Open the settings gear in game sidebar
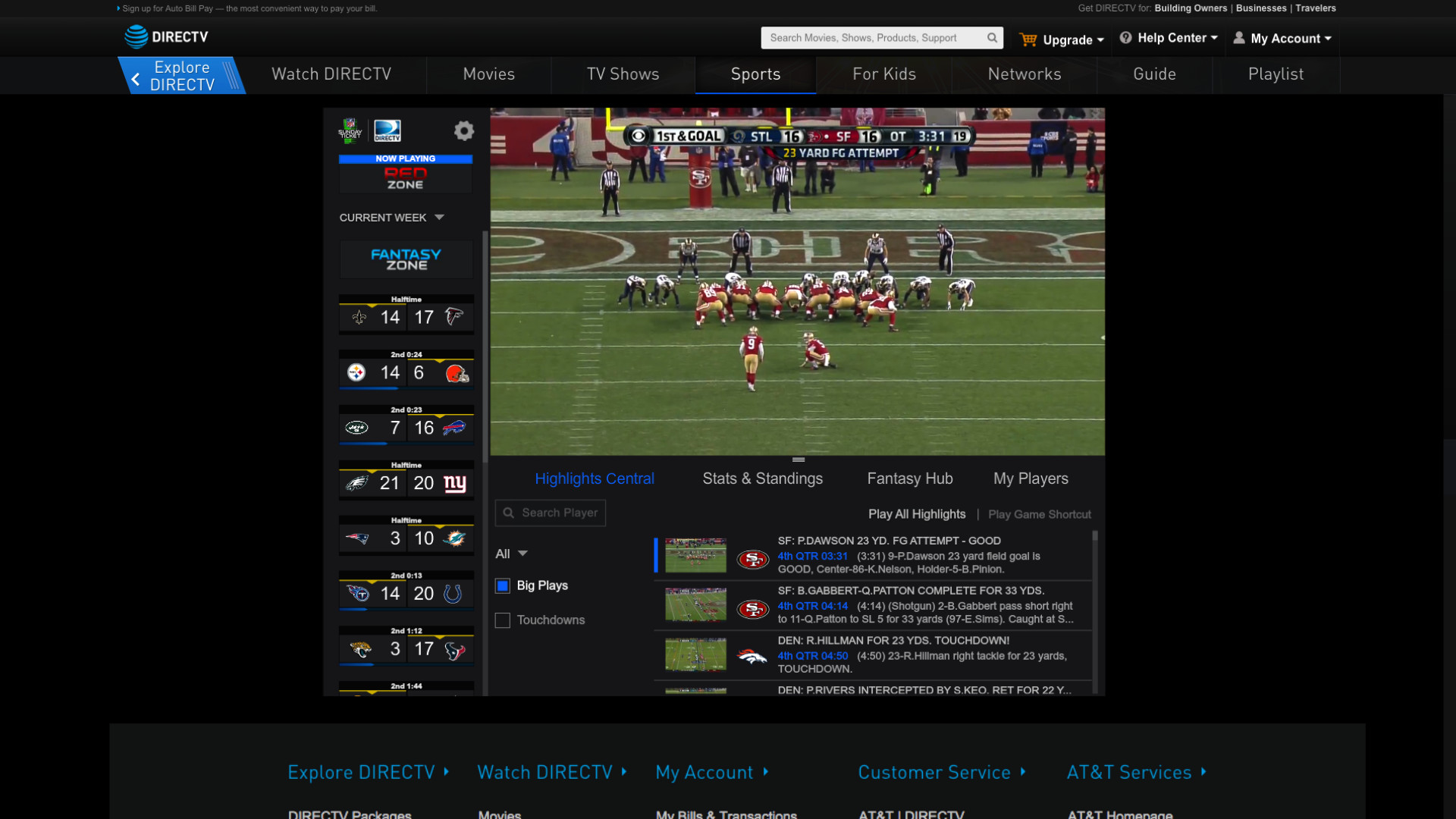 point(464,130)
